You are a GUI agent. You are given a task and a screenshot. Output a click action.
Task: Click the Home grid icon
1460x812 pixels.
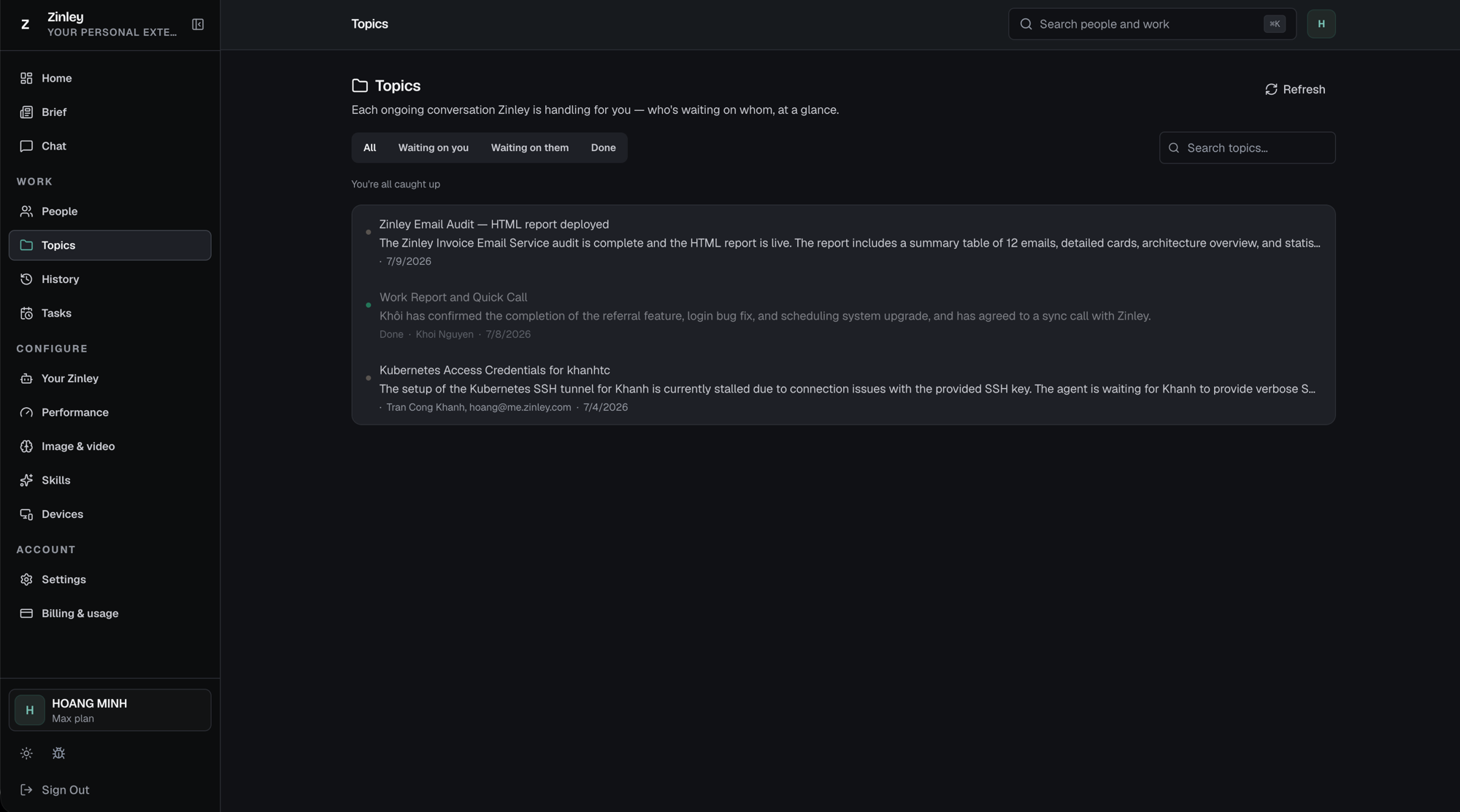(x=26, y=78)
